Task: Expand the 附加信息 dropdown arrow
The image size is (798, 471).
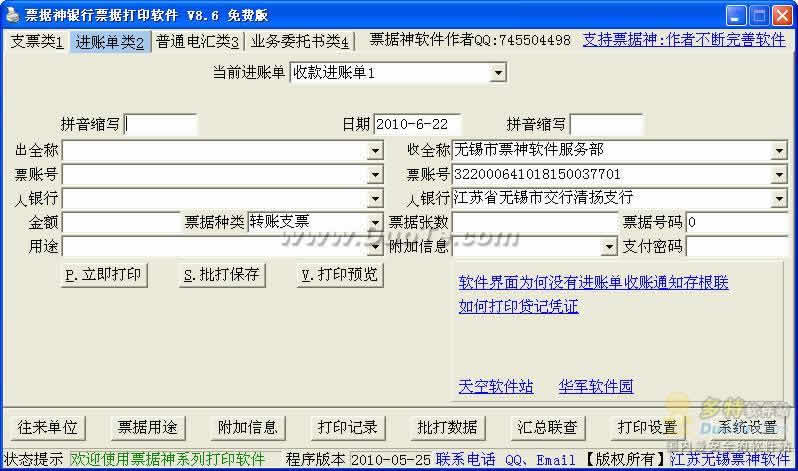Action: (609, 246)
